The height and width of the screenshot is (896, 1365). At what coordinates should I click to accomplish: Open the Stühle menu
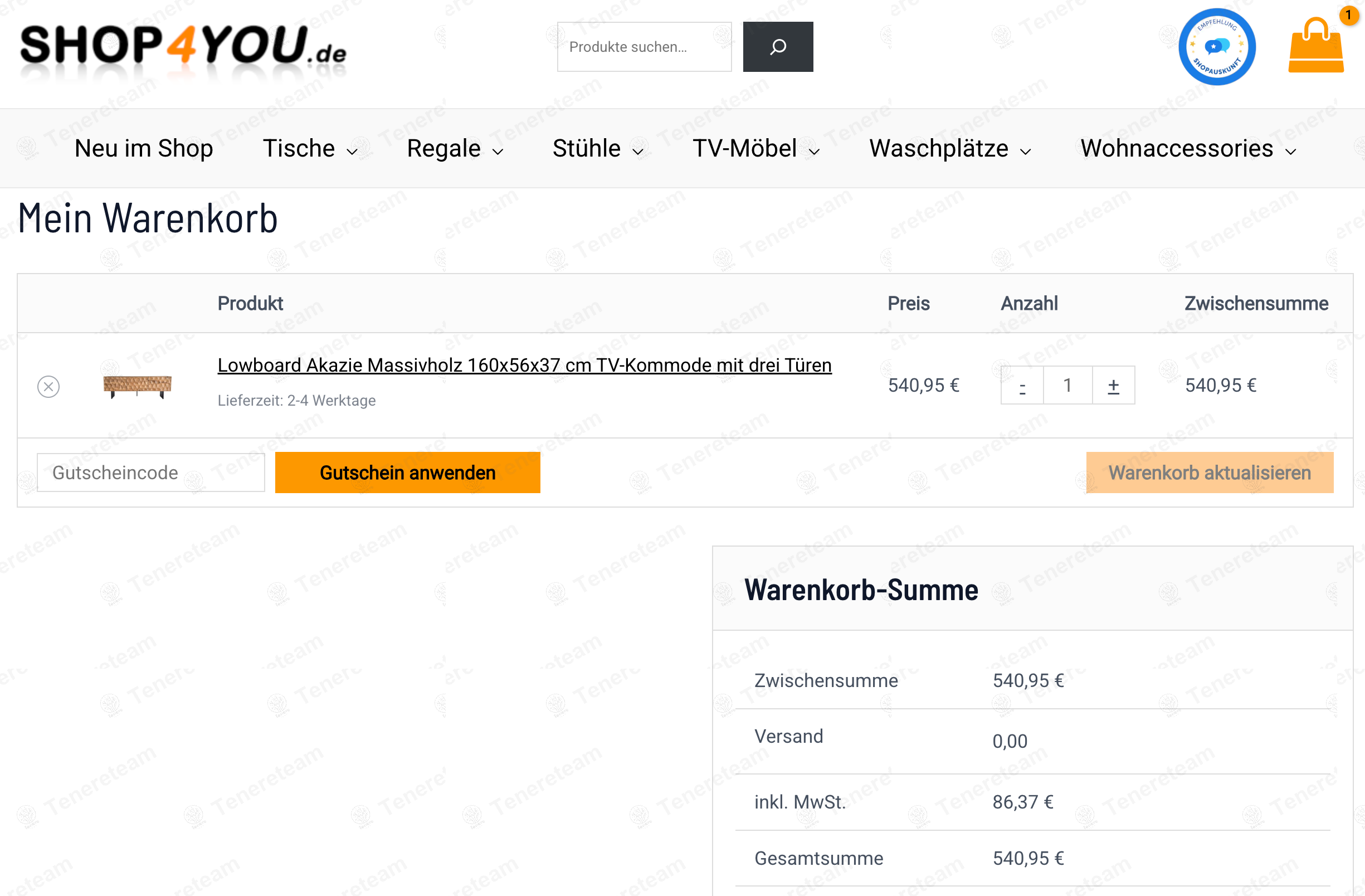pyautogui.click(x=586, y=149)
